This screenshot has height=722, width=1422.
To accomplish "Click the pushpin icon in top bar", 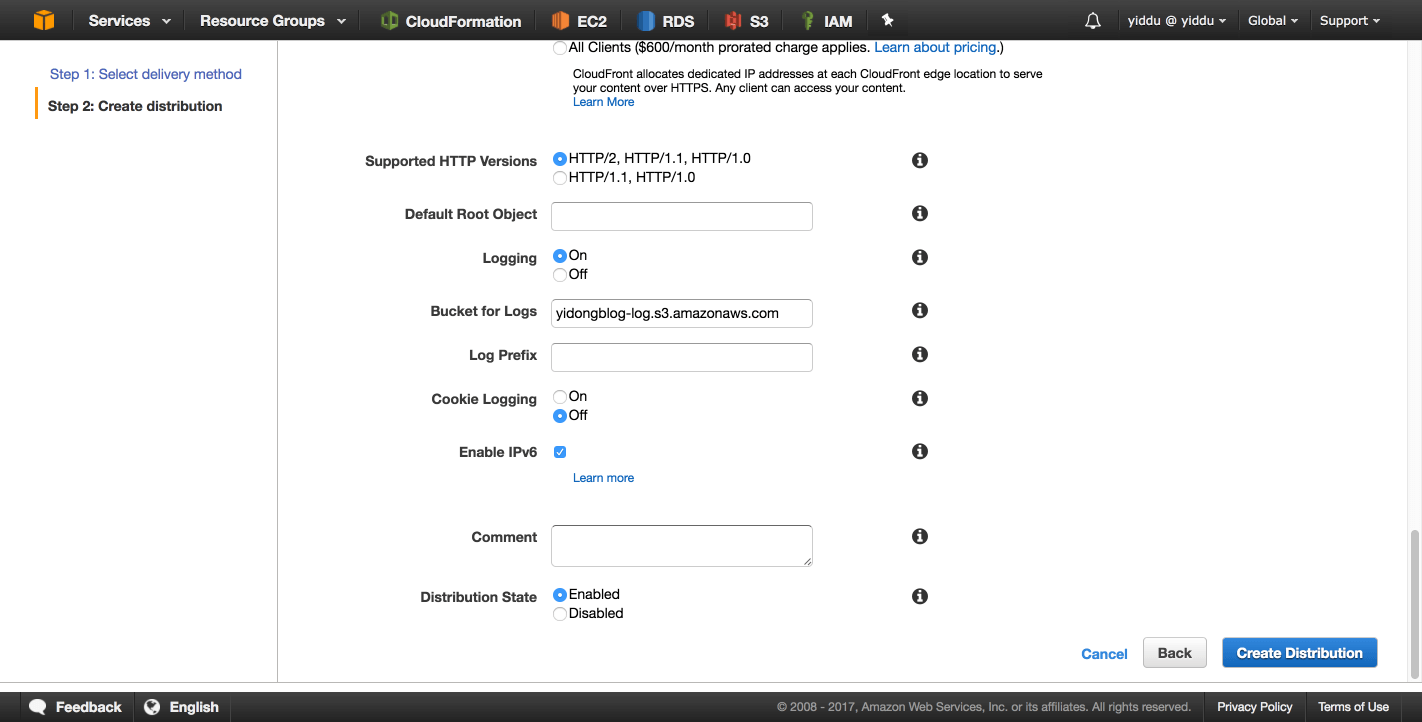I will coord(887,20).
